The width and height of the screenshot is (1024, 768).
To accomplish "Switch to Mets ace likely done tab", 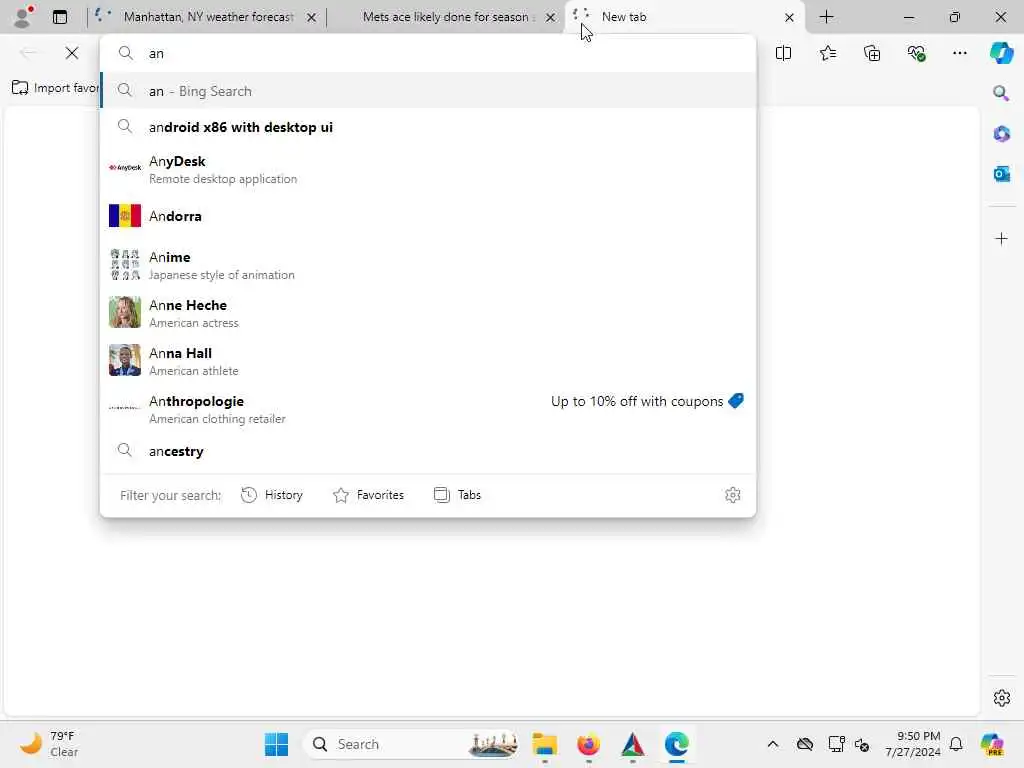I will pyautogui.click(x=446, y=17).
